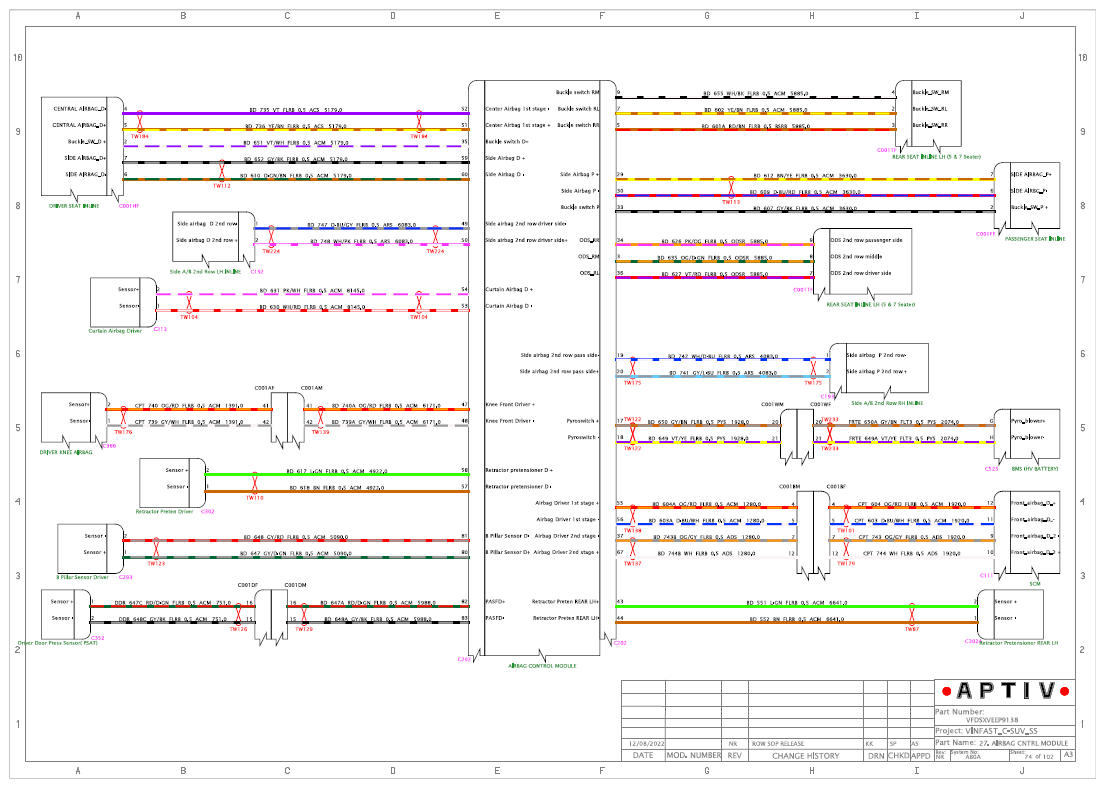Select the PASSENGER SEAT INLINE label
Viewport: 1105px width, 788px height.
pos(1035,239)
